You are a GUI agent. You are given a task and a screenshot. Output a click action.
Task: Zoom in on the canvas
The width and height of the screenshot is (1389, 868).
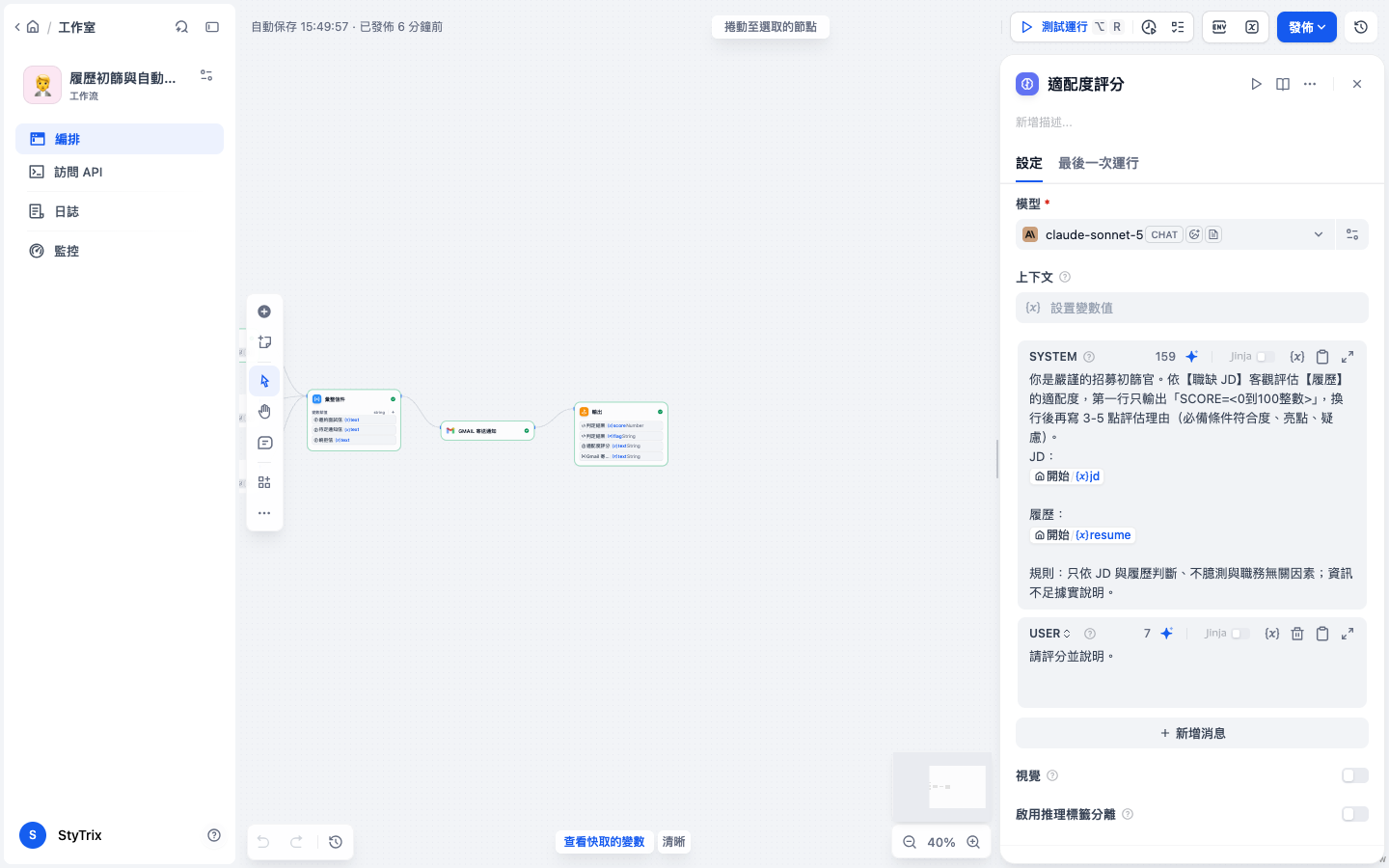click(x=973, y=842)
